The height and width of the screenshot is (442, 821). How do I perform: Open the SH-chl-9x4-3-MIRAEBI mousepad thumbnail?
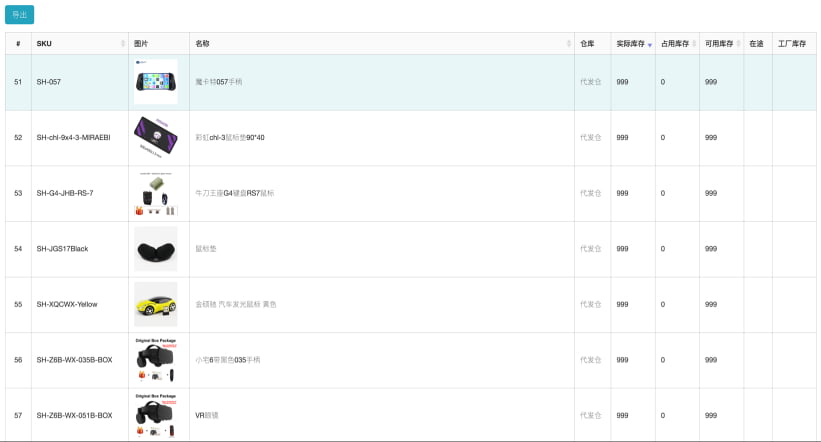point(156,137)
